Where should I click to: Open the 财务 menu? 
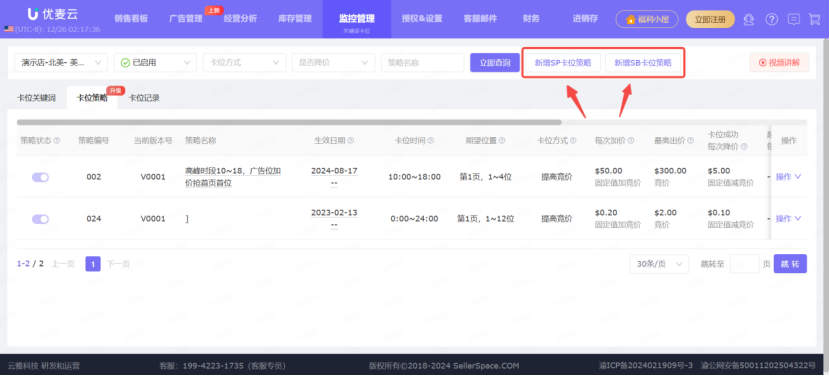coord(531,19)
